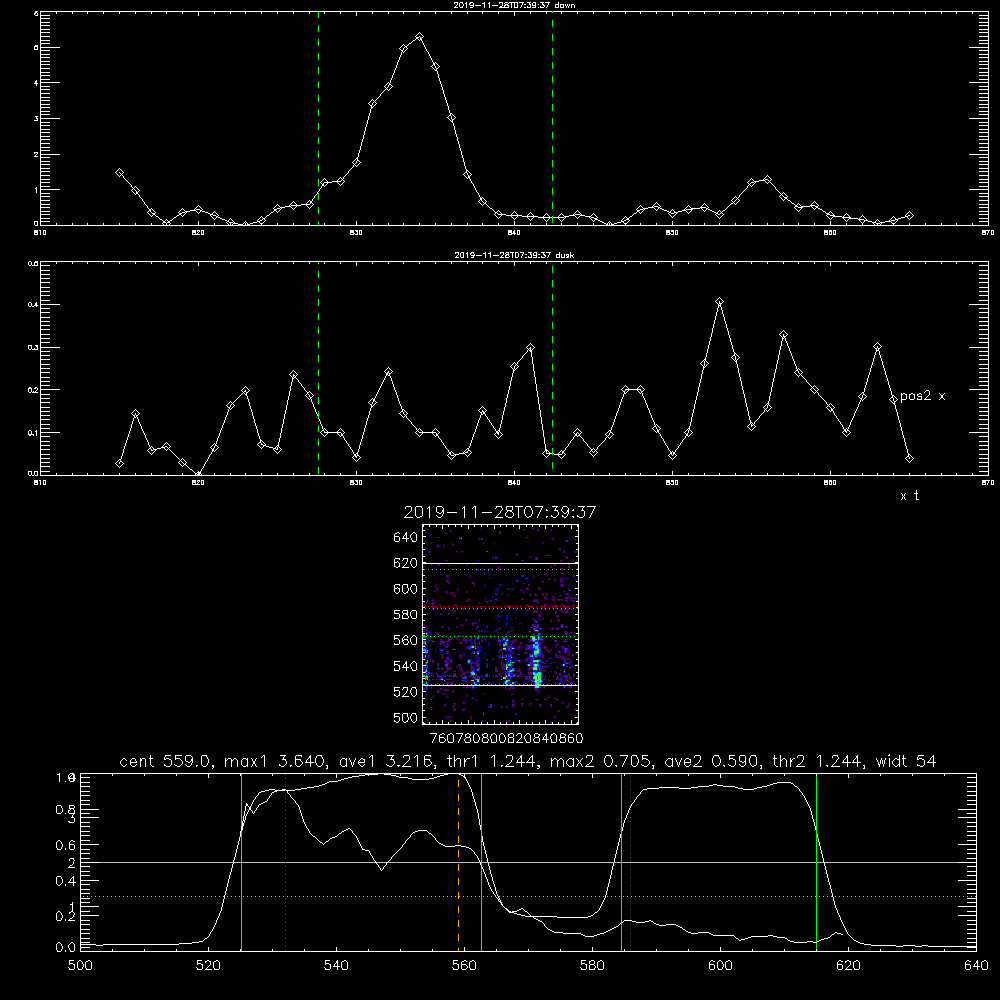Viewport: 1000px width, 1000px height.
Task: Click the lower solid white line in spectrogram
Action: coord(501,686)
